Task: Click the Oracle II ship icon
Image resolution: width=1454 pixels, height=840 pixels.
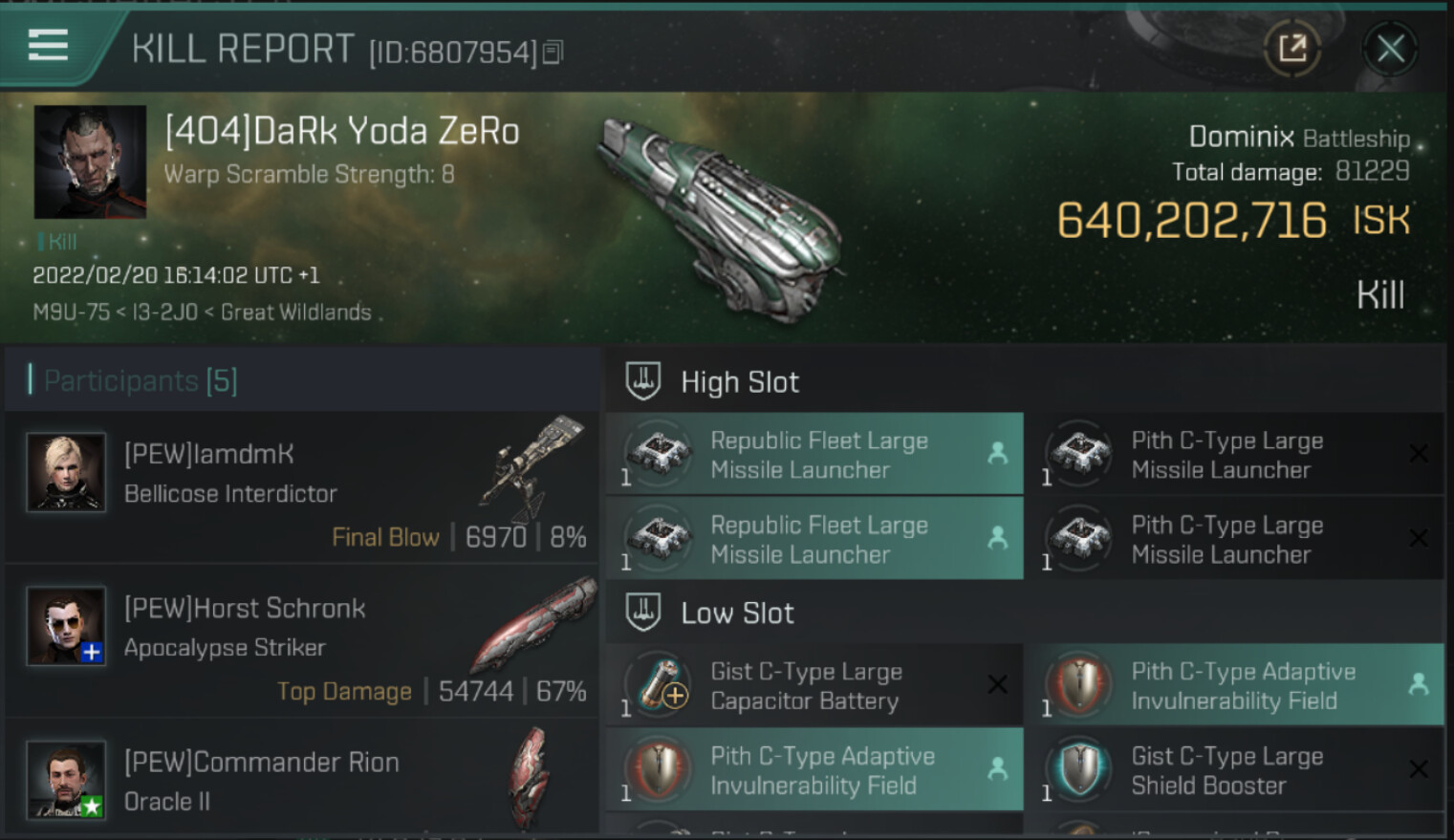Action: 529,776
